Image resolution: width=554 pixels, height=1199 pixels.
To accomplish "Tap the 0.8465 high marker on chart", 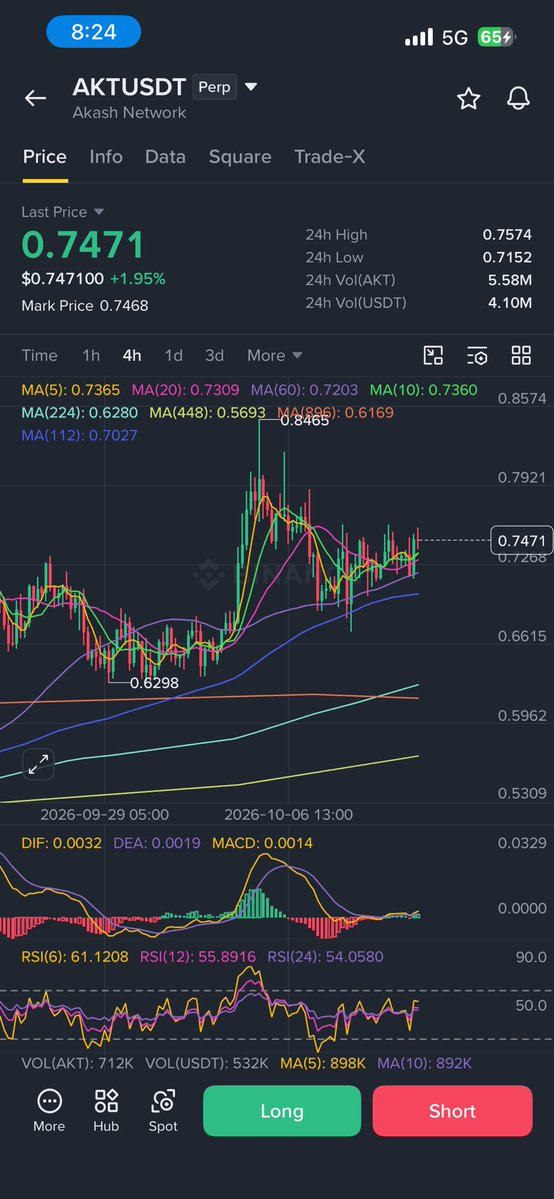I will pyautogui.click(x=305, y=420).
